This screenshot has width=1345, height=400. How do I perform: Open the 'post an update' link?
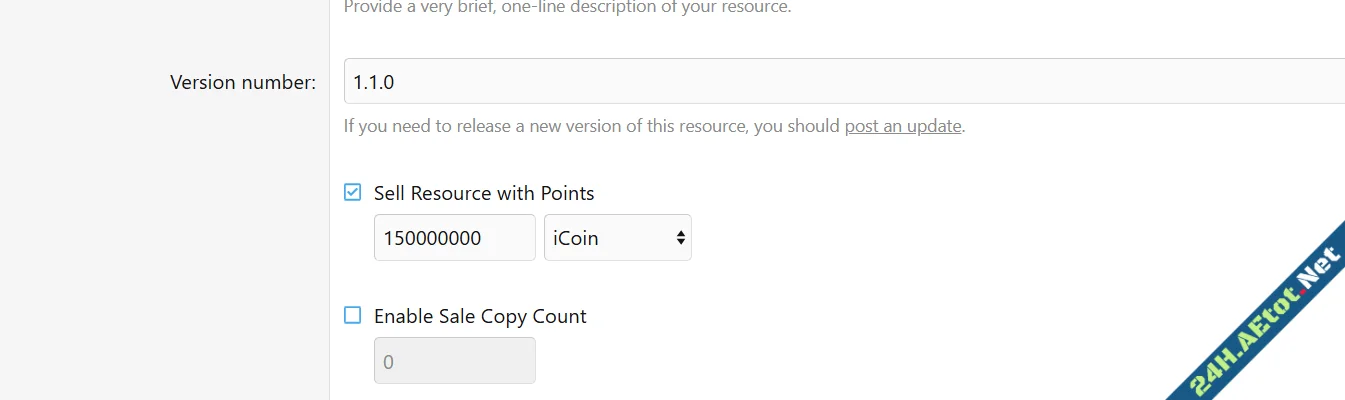pyautogui.click(x=903, y=126)
